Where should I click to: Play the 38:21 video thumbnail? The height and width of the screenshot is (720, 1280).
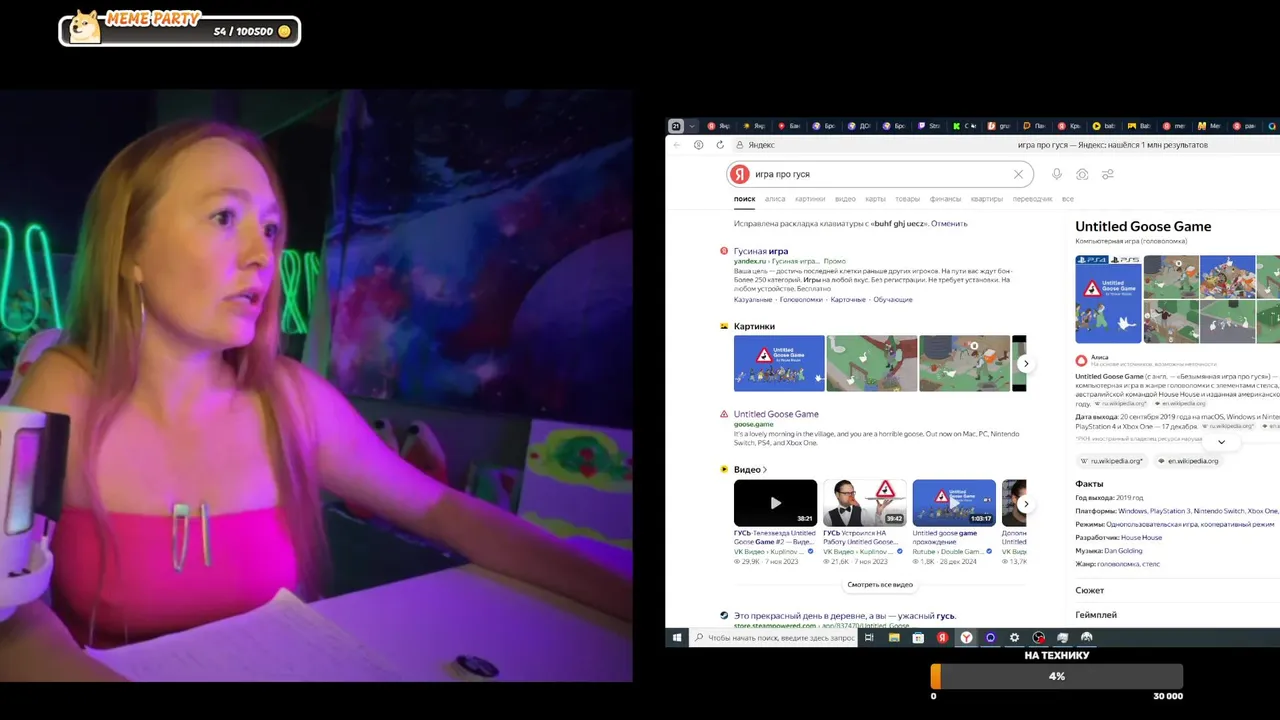pos(775,503)
